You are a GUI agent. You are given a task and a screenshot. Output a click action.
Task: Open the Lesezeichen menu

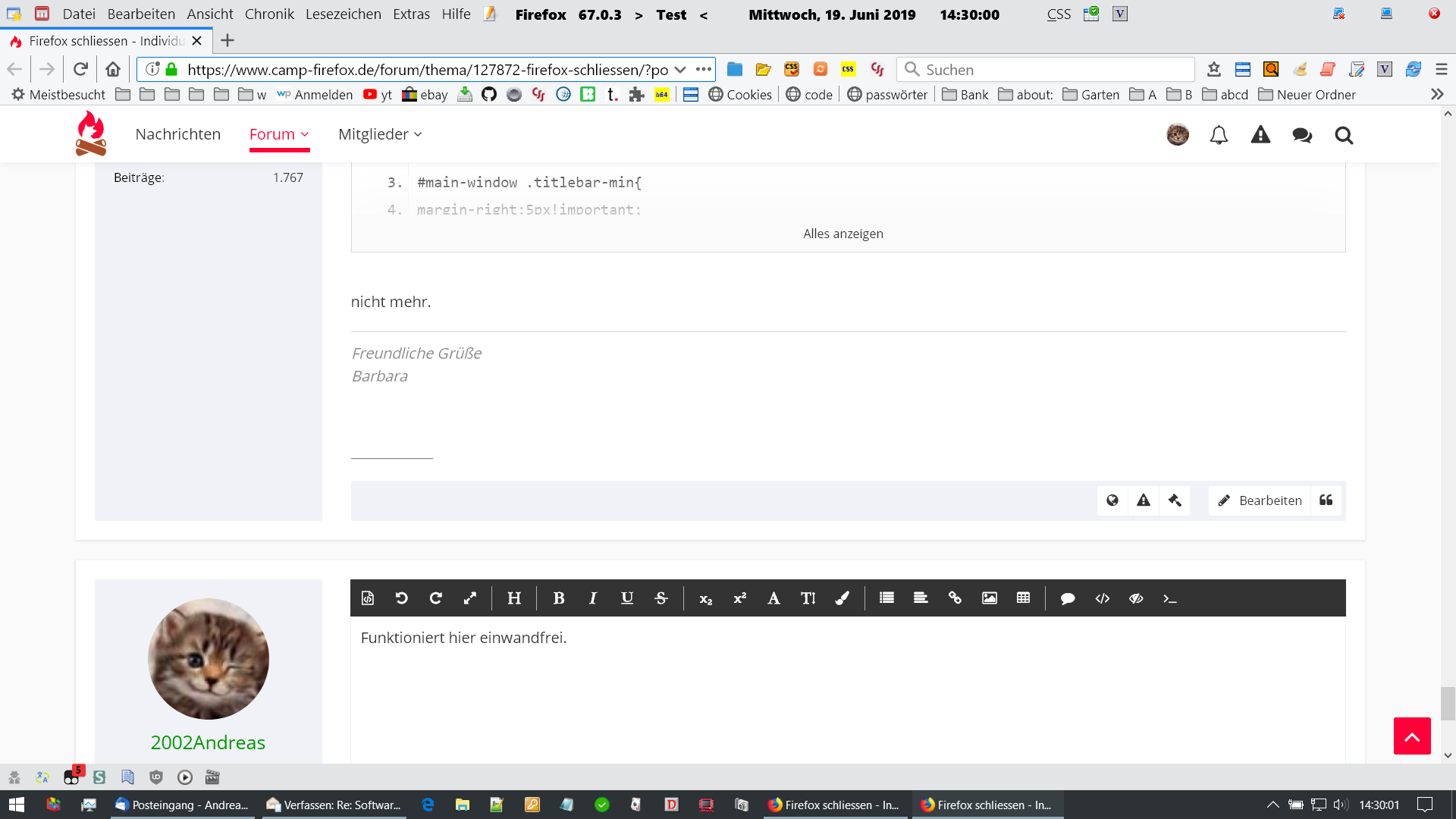[343, 14]
